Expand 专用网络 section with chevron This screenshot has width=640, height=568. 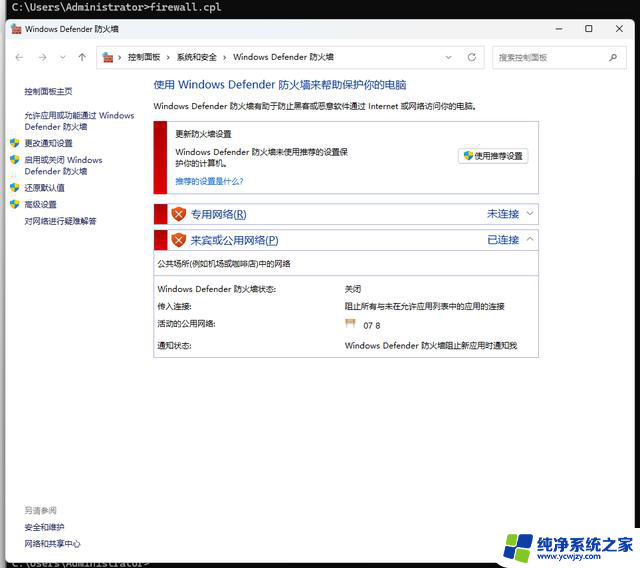coord(530,213)
